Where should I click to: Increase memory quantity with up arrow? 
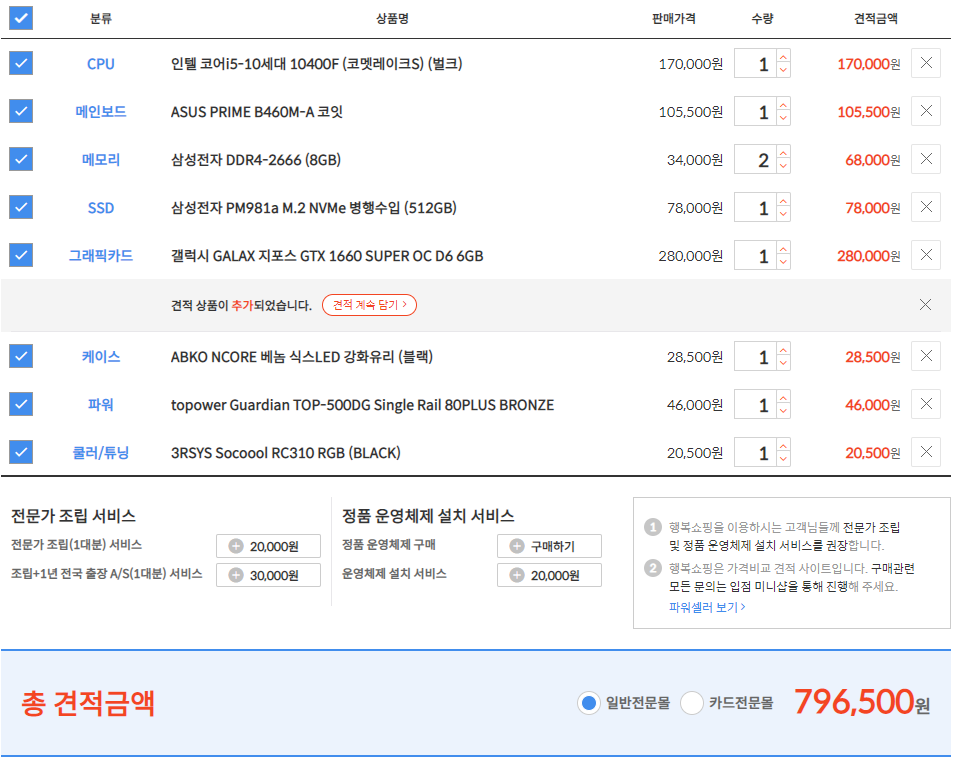(x=783, y=153)
